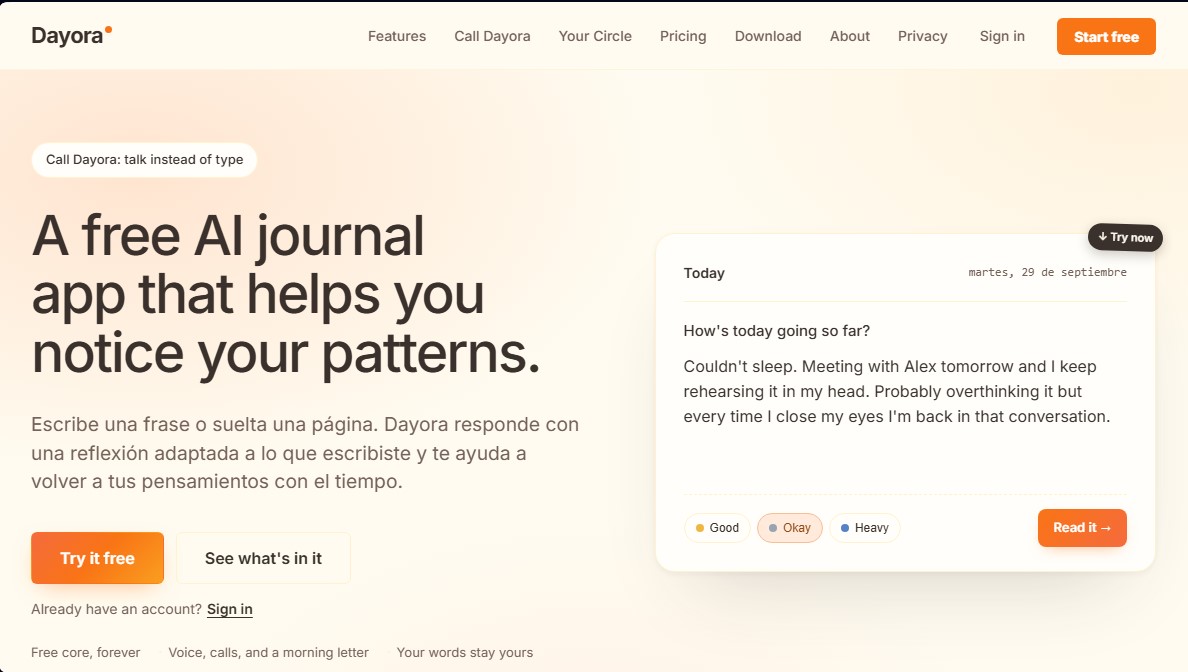
Task: Go to Call Dayora page
Action: (x=492, y=36)
